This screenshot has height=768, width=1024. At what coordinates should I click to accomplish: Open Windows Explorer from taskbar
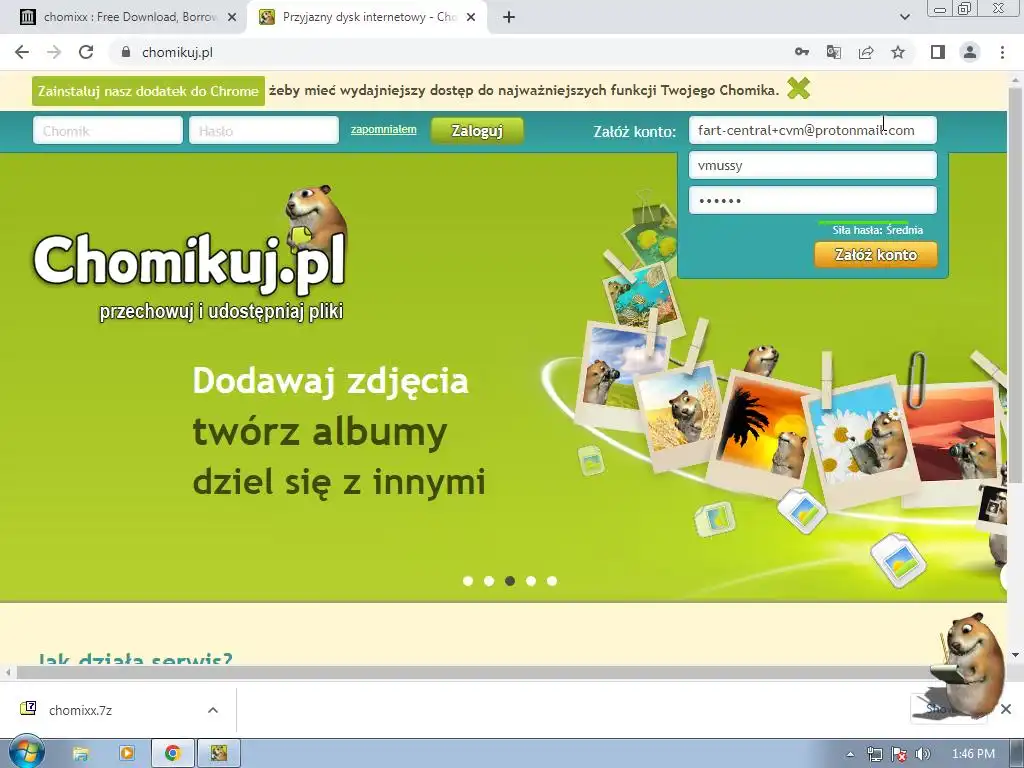coord(80,754)
